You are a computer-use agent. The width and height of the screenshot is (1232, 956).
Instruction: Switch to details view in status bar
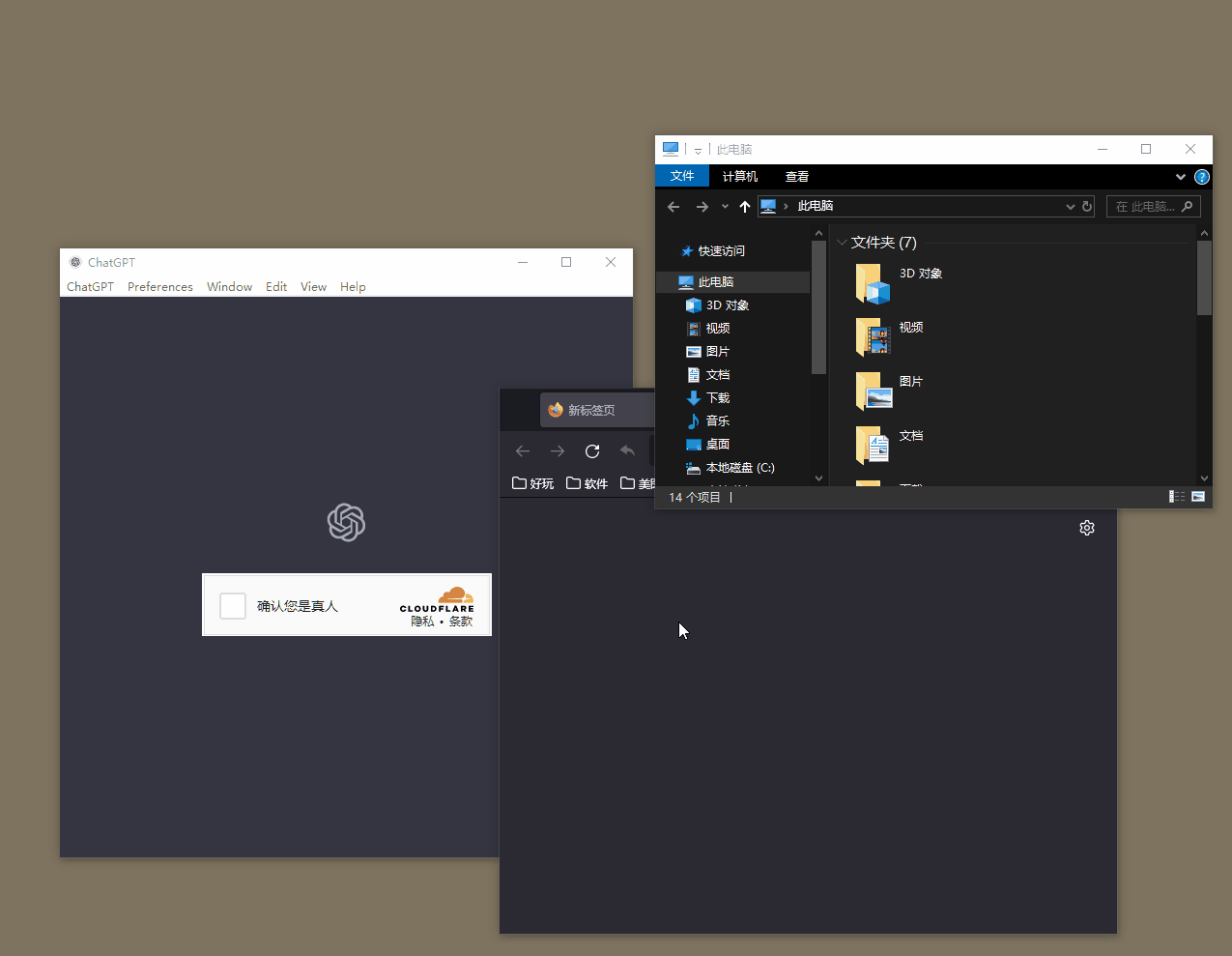[1177, 497]
